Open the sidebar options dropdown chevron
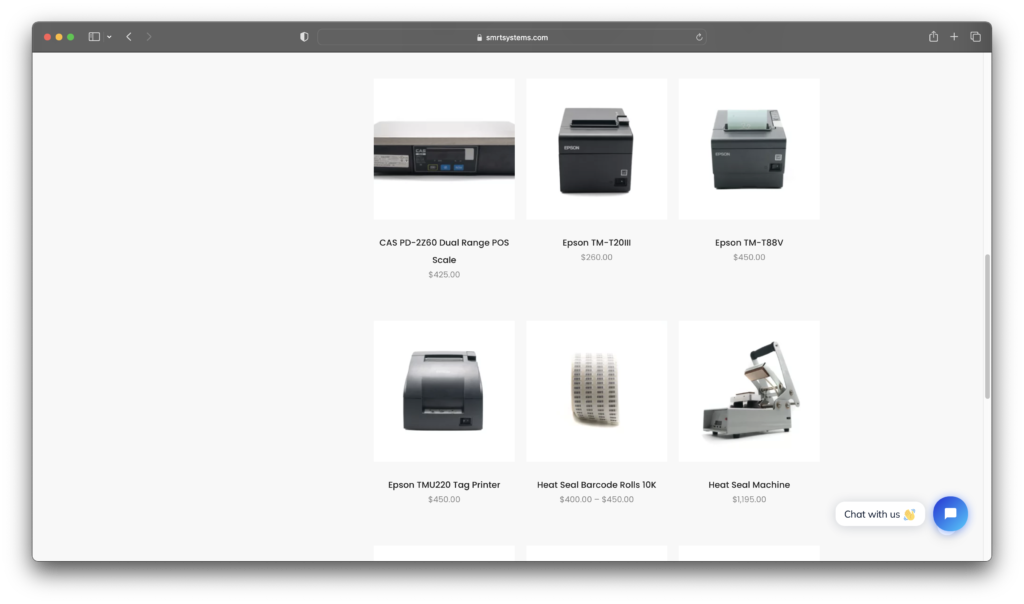This screenshot has height=604, width=1024. pos(109,37)
